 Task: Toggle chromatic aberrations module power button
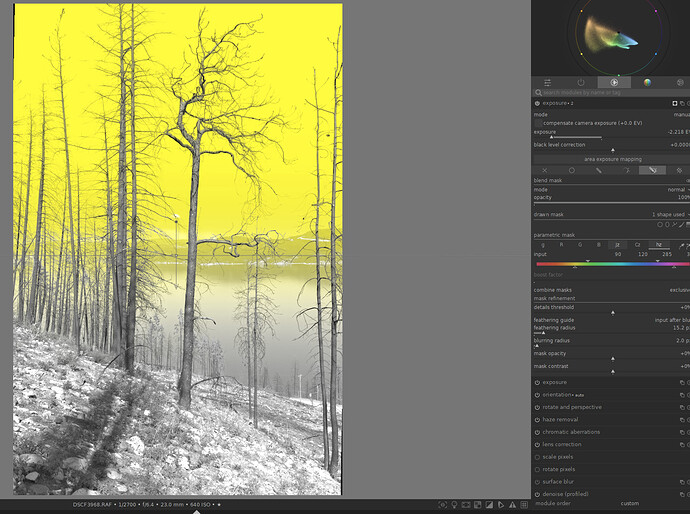click(x=537, y=432)
